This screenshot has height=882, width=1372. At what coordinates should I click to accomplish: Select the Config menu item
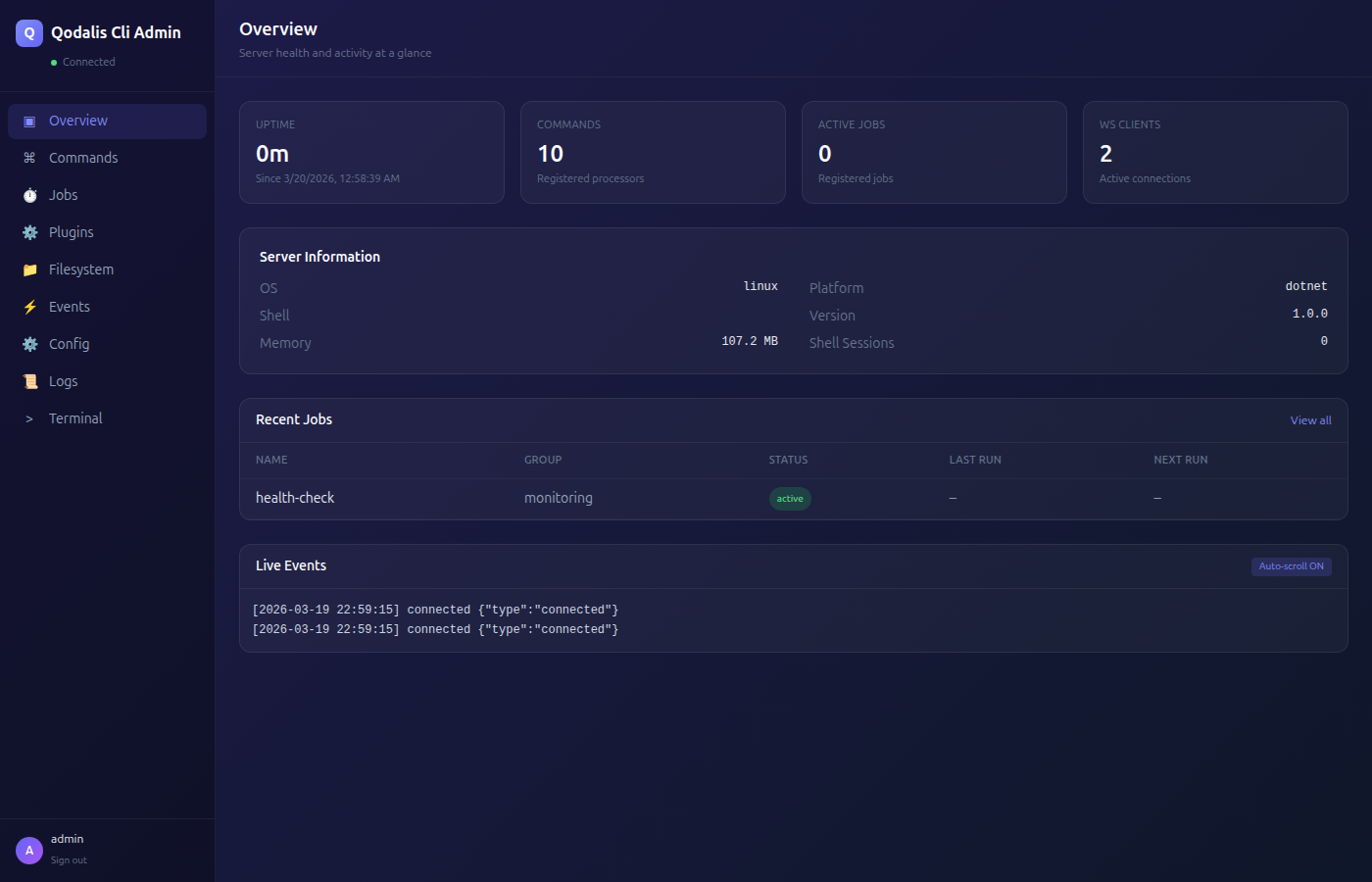107,344
